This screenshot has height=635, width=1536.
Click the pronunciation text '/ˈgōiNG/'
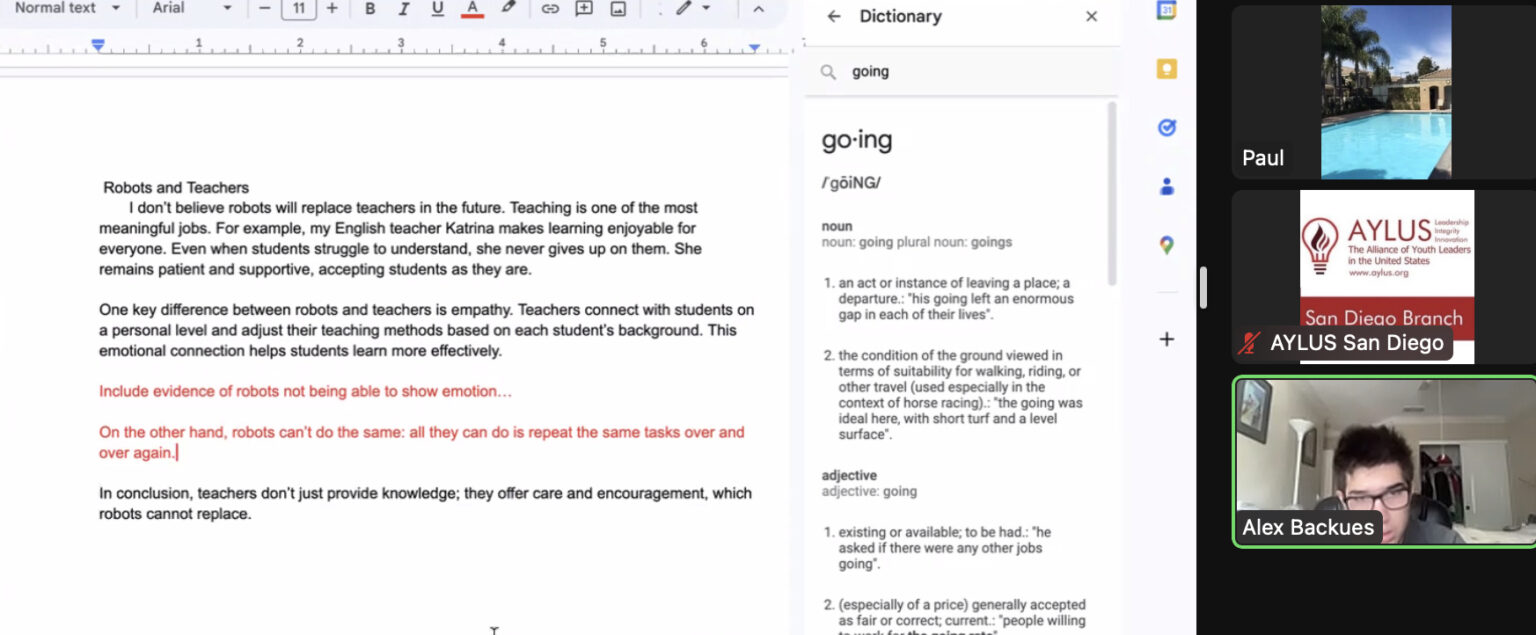tap(851, 184)
